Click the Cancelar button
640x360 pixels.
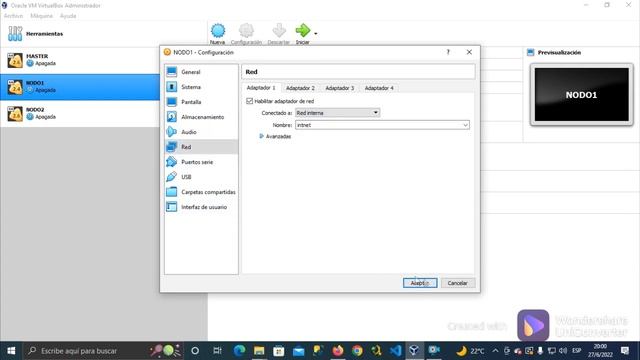pos(458,283)
